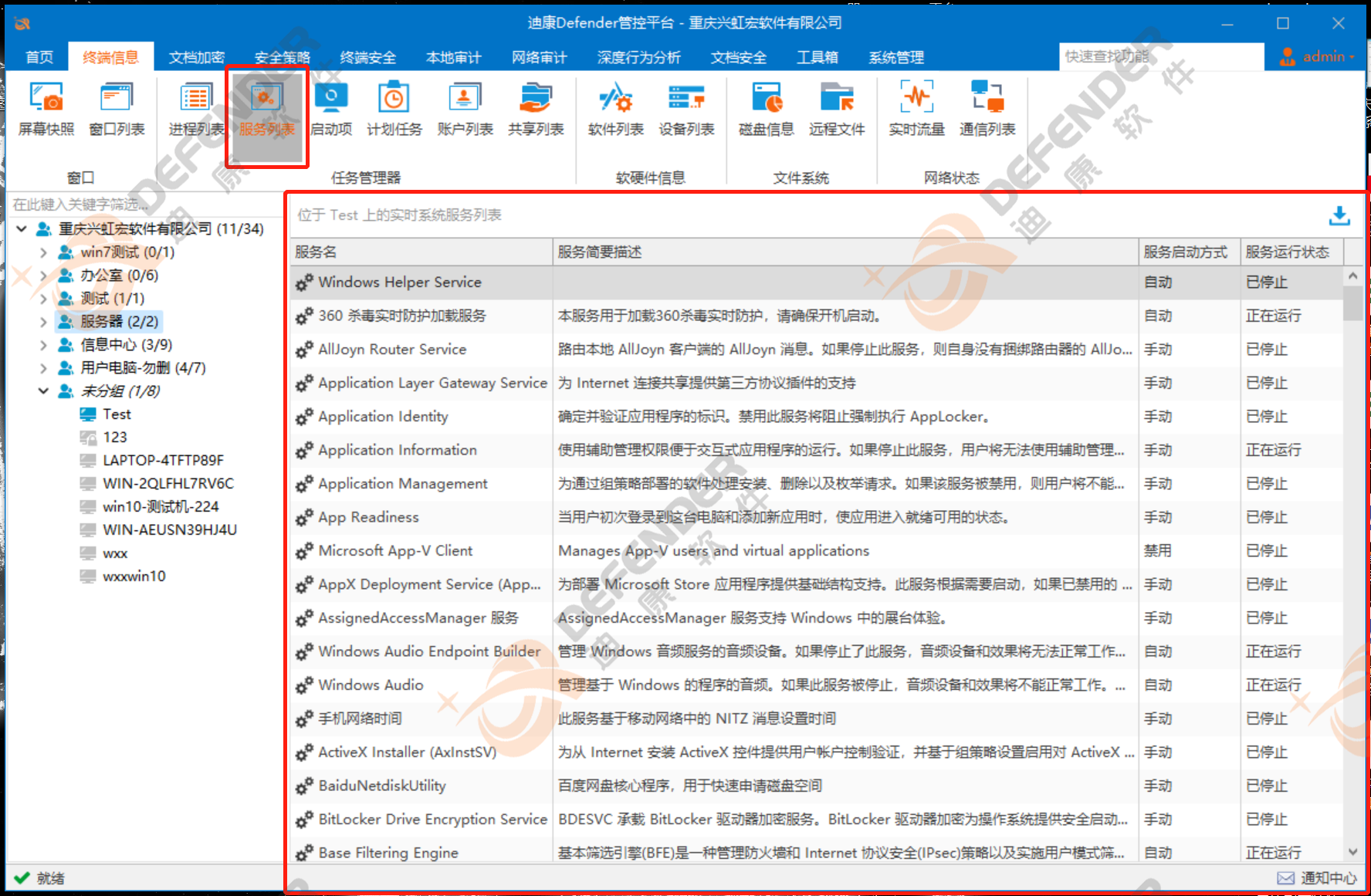
Task: Open the 账户列表 account list
Action: click(x=465, y=109)
